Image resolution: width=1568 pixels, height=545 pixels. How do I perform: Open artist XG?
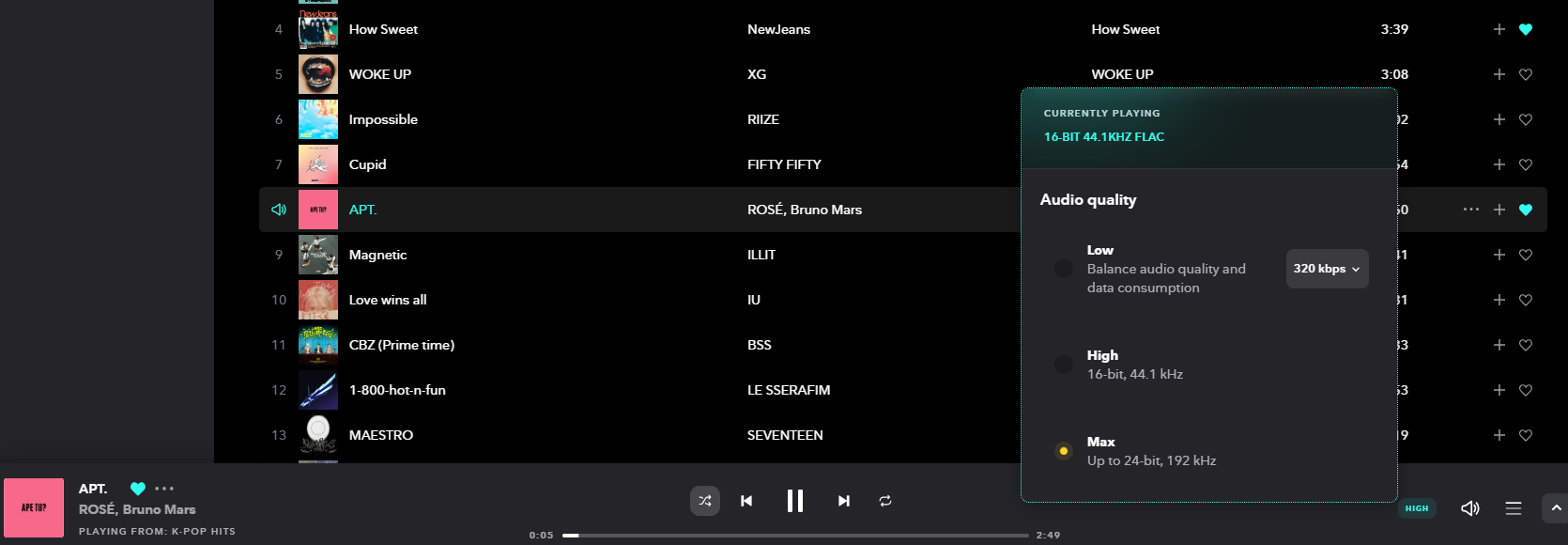(x=757, y=74)
